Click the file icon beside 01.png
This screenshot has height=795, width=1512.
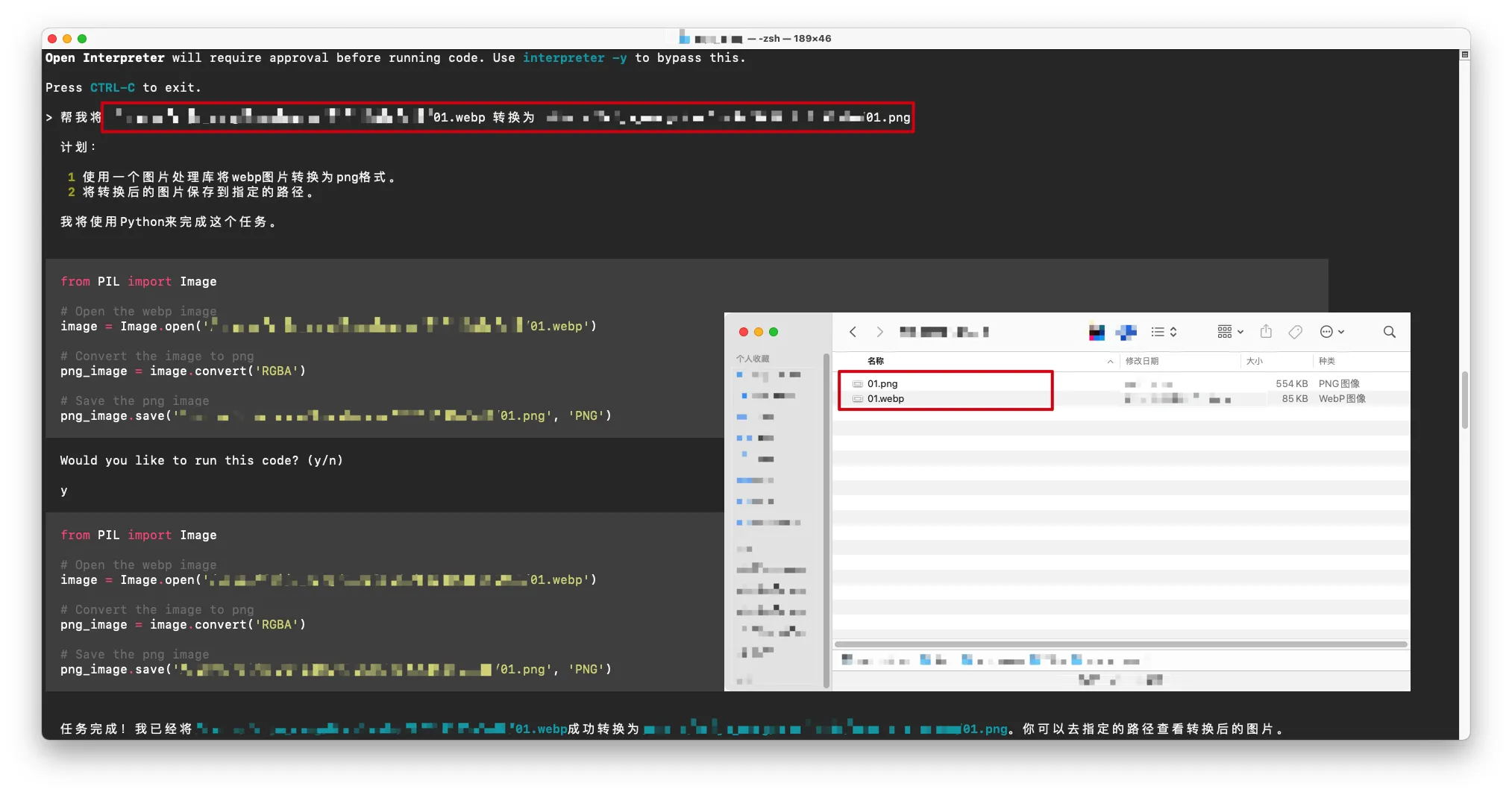(858, 384)
